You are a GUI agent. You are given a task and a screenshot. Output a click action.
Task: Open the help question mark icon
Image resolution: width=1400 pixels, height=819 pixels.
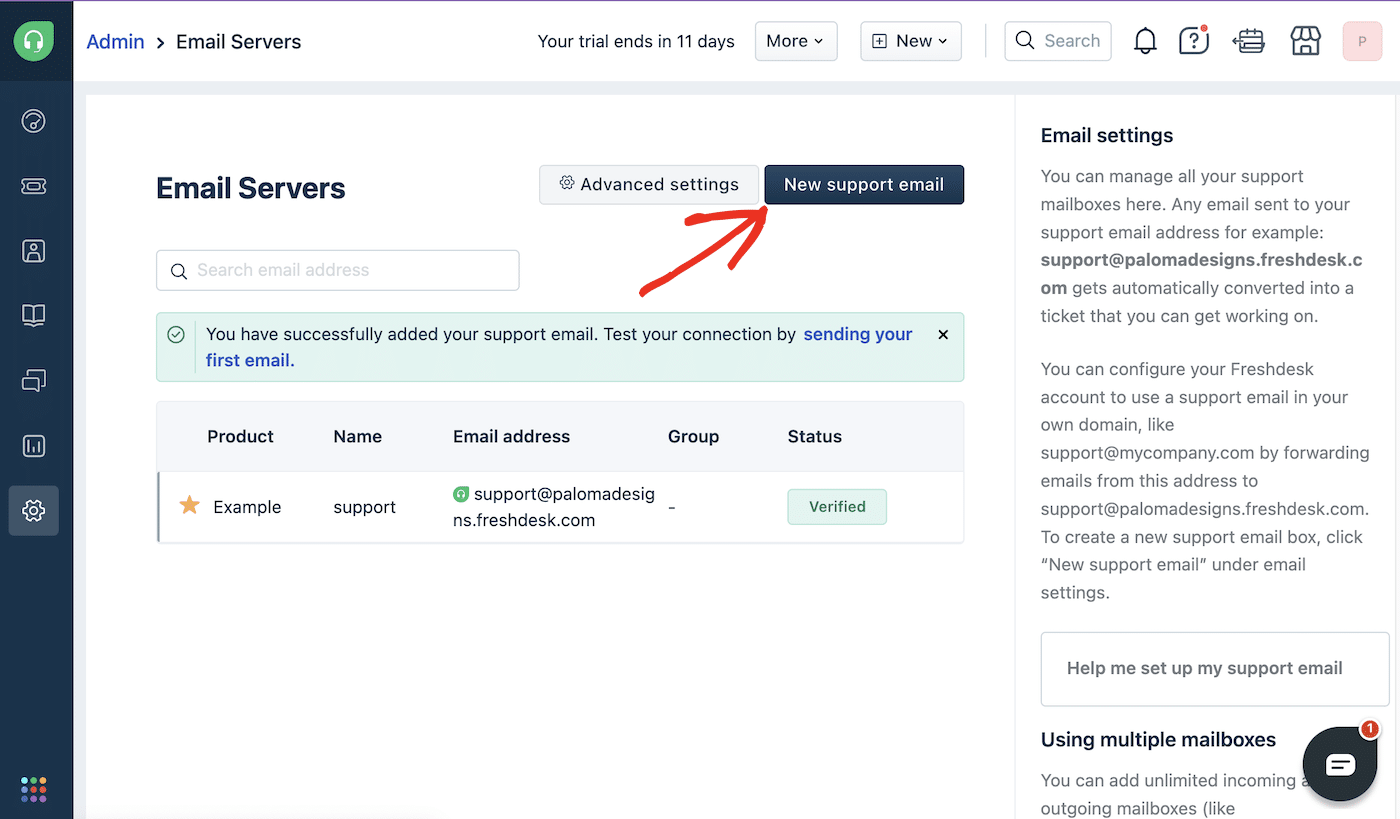tap(1193, 41)
